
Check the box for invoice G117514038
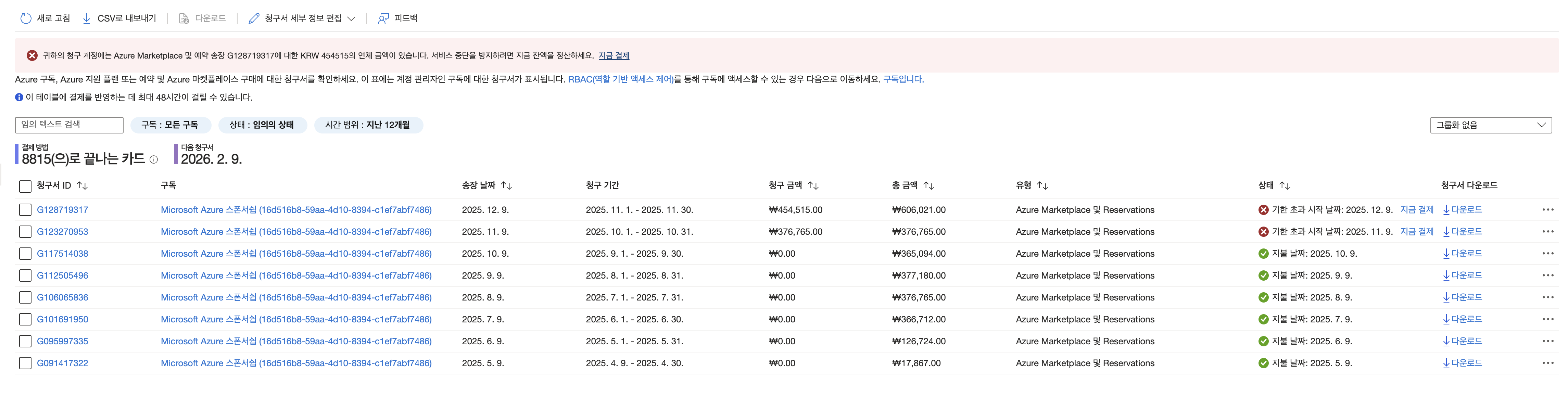(25, 254)
